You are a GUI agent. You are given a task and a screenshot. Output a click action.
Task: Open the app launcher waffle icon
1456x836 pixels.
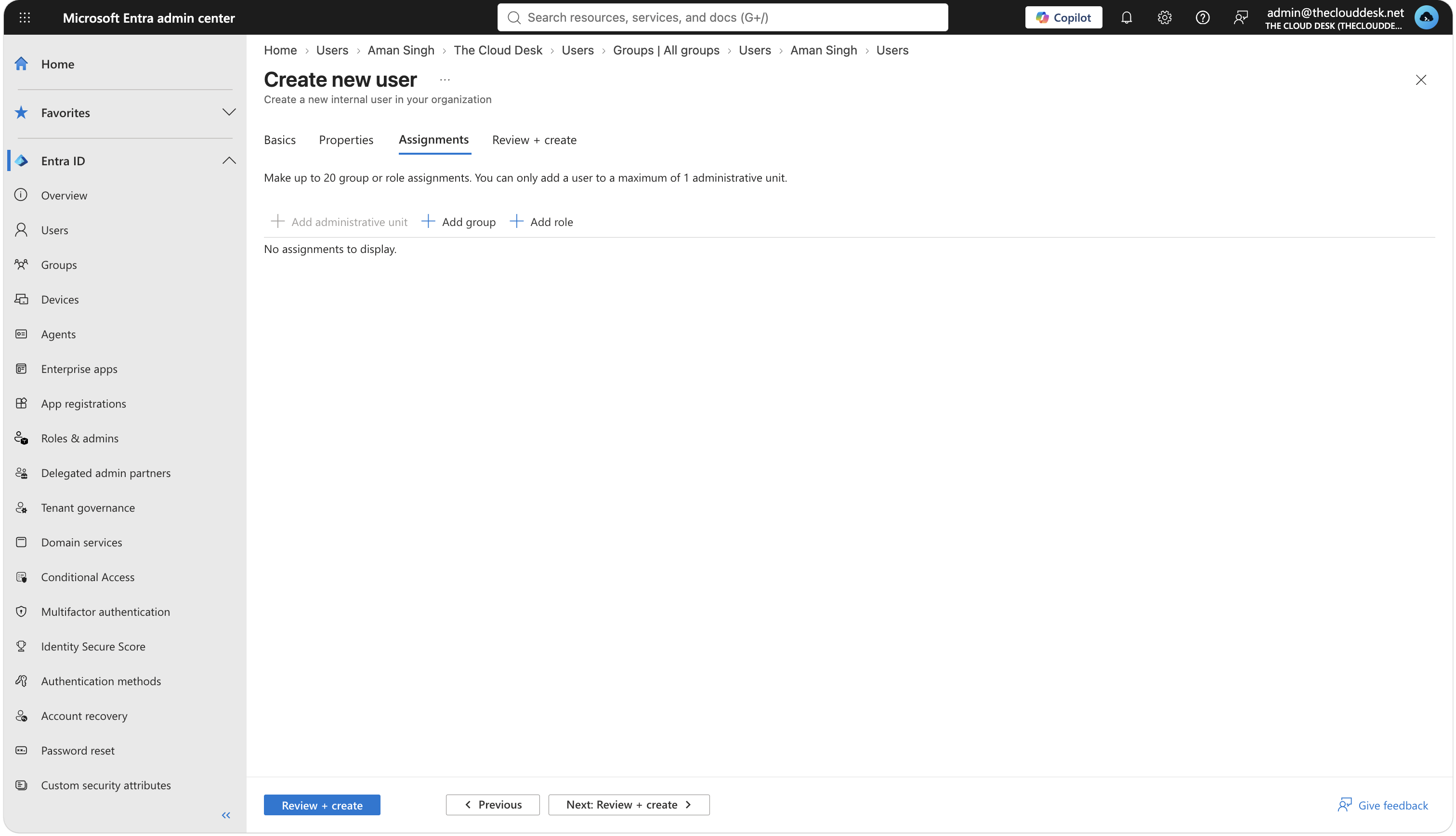coord(25,17)
